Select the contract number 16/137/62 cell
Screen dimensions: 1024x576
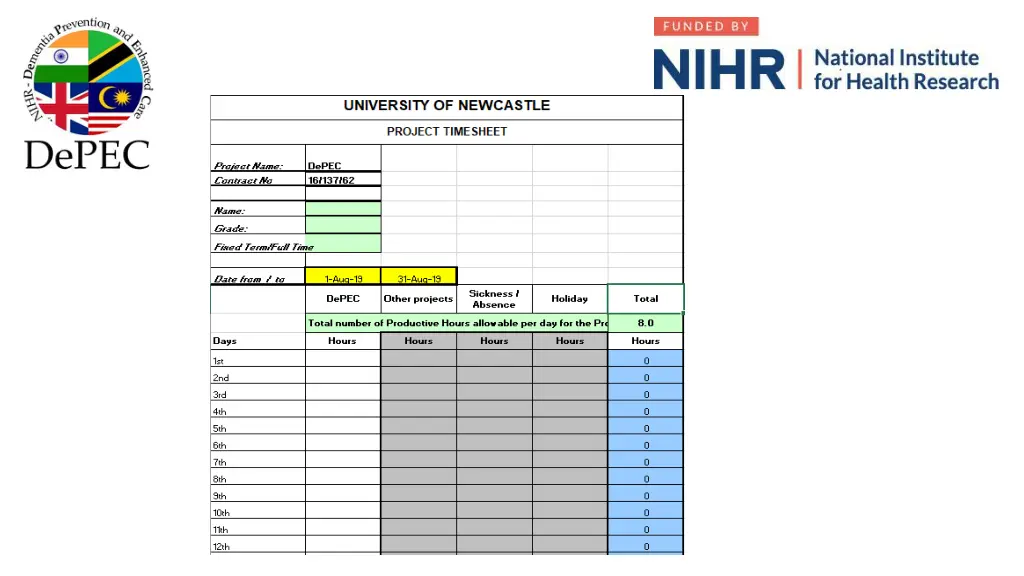[343, 180]
